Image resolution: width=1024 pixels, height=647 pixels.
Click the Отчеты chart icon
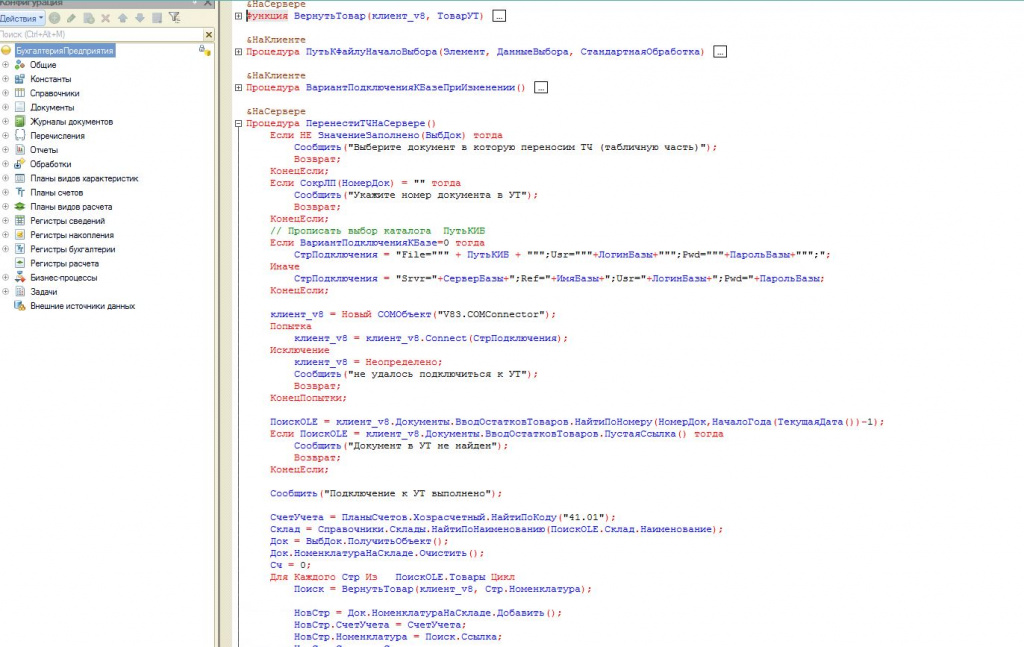[19, 150]
